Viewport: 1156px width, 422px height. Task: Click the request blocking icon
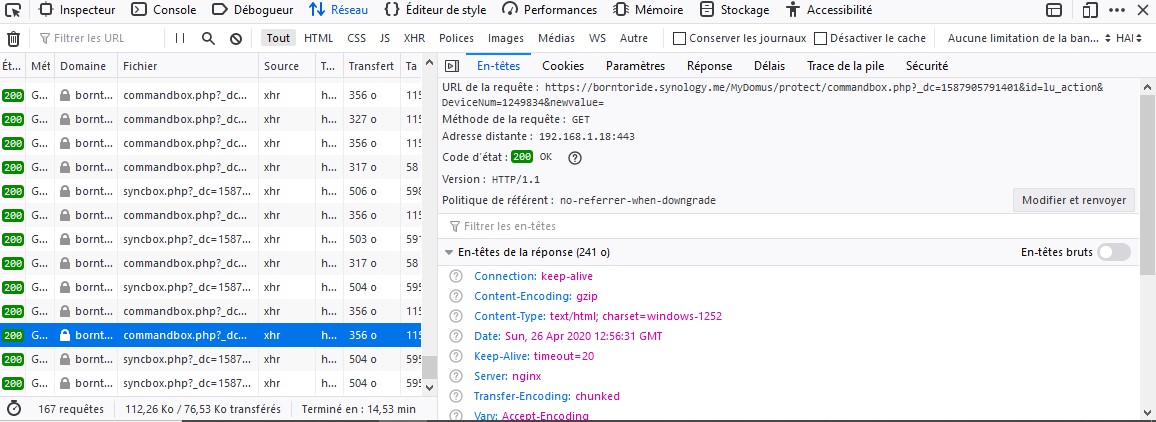(x=236, y=39)
